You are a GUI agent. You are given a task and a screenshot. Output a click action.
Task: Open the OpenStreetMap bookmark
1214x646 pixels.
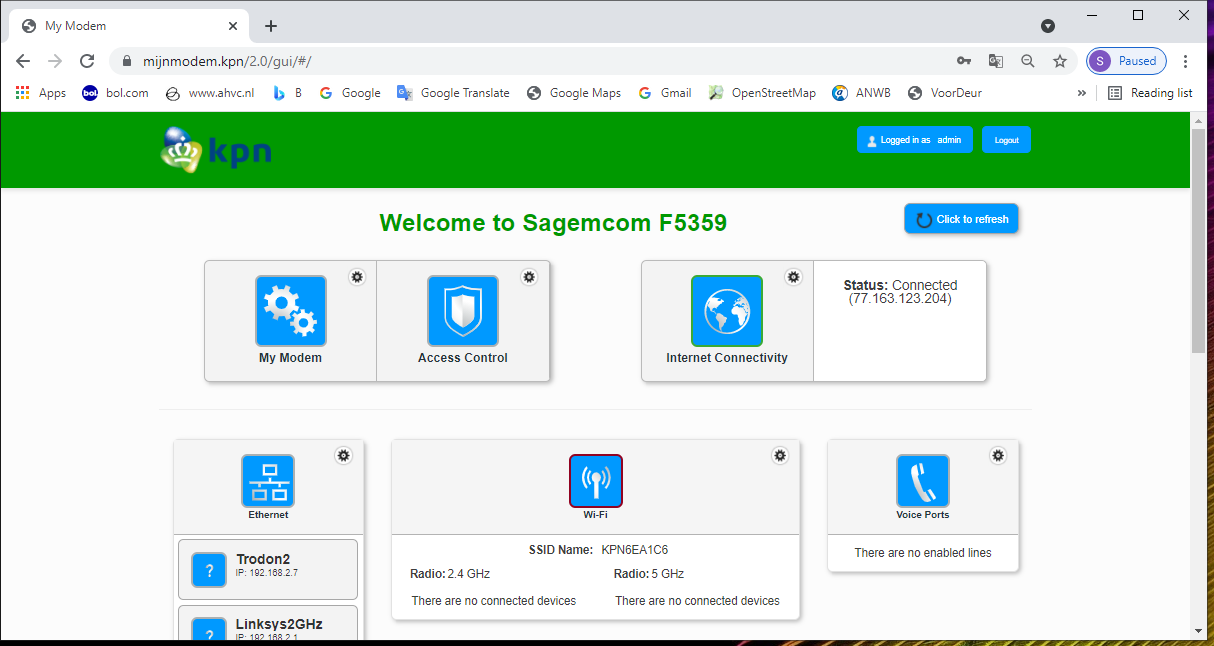[x=762, y=93]
